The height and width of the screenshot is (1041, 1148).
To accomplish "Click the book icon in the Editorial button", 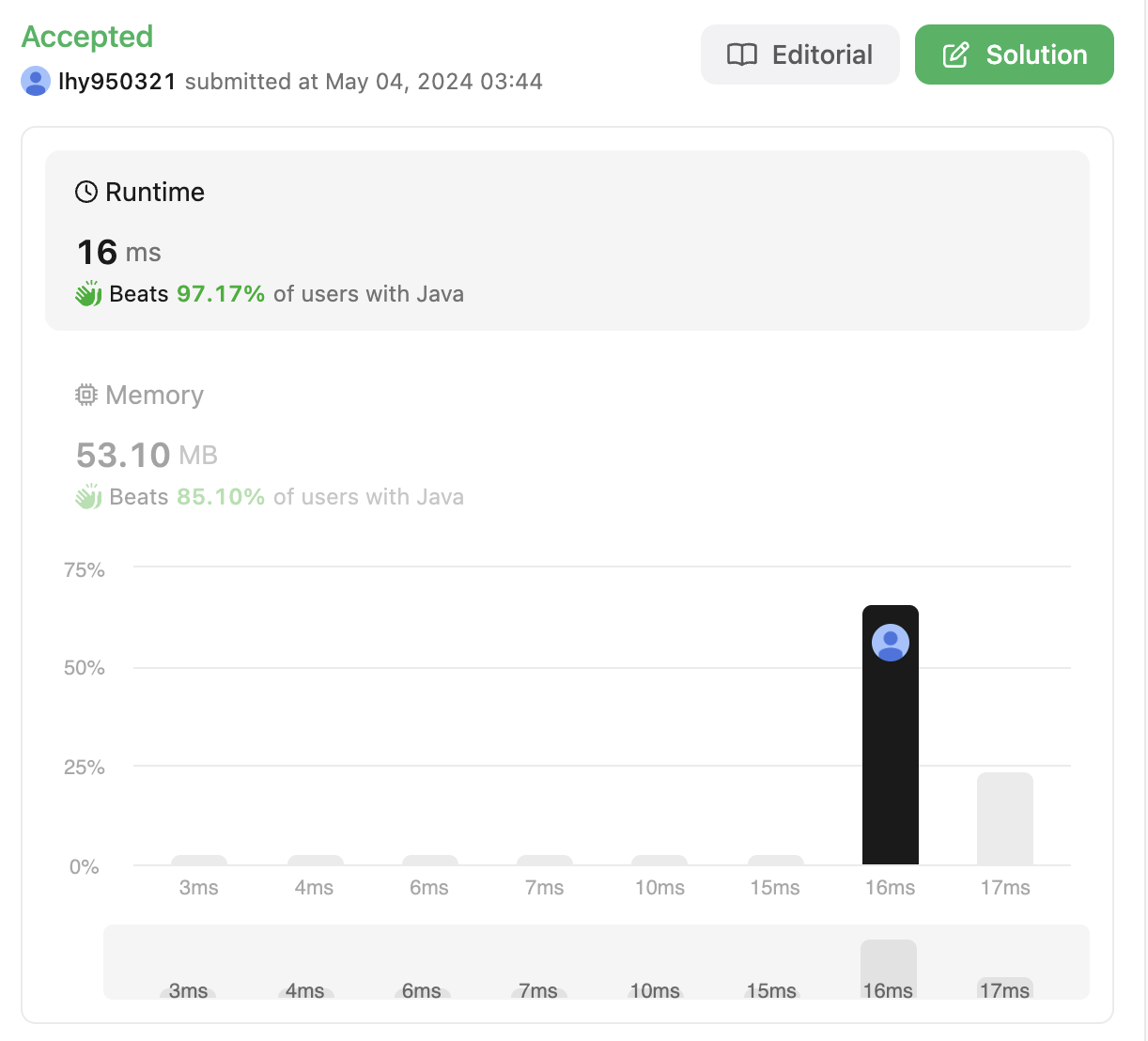I will pos(742,54).
